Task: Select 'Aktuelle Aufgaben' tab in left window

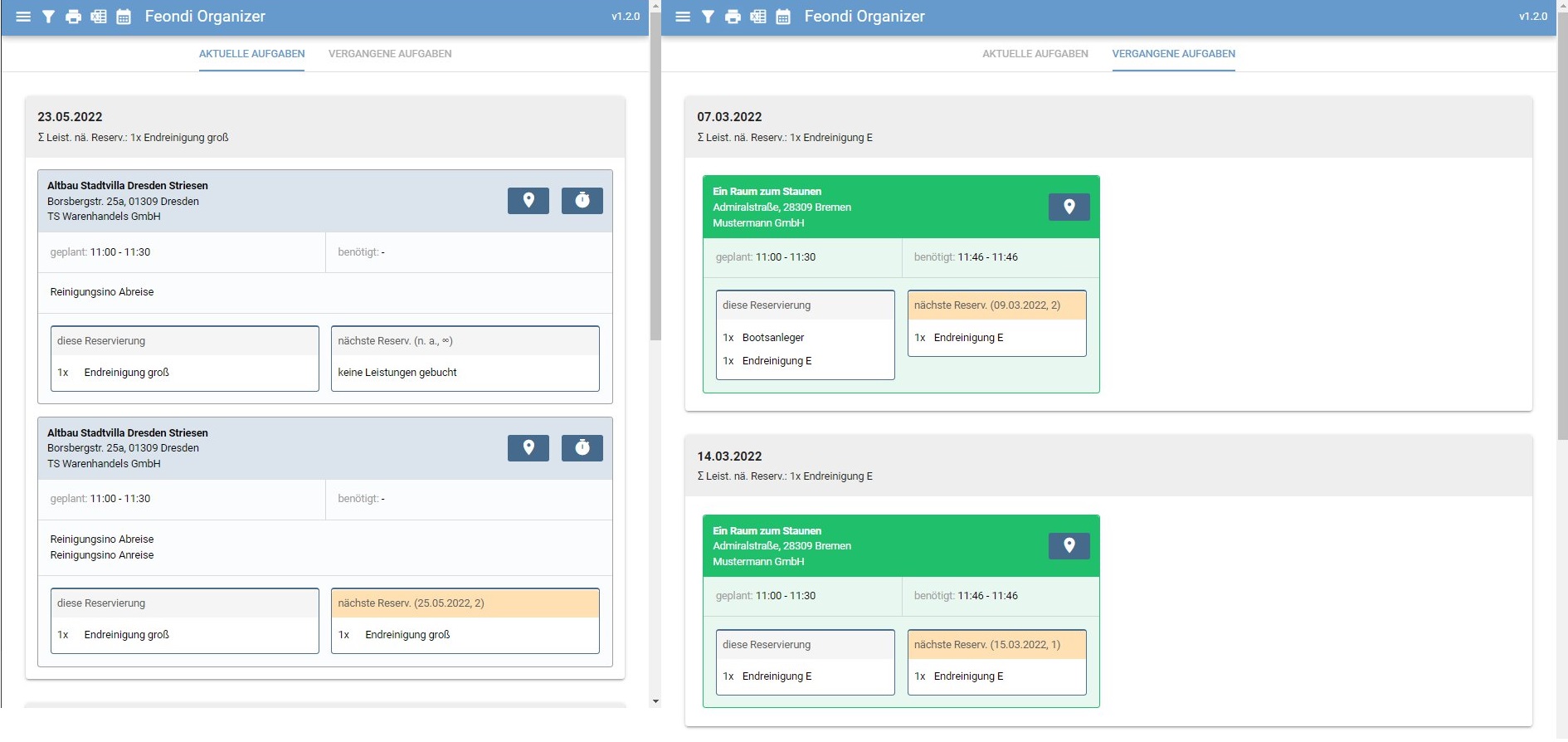Action: tap(252, 54)
